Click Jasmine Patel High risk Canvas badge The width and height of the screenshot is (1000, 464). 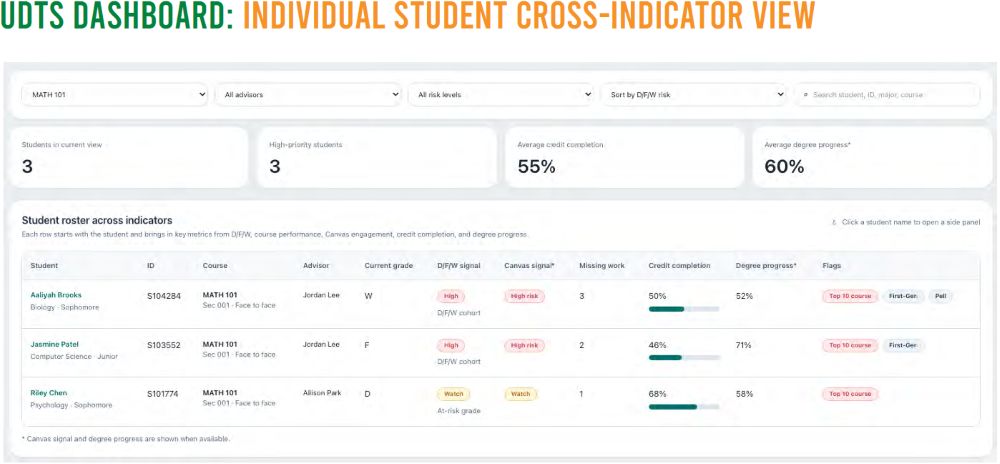click(x=524, y=345)
